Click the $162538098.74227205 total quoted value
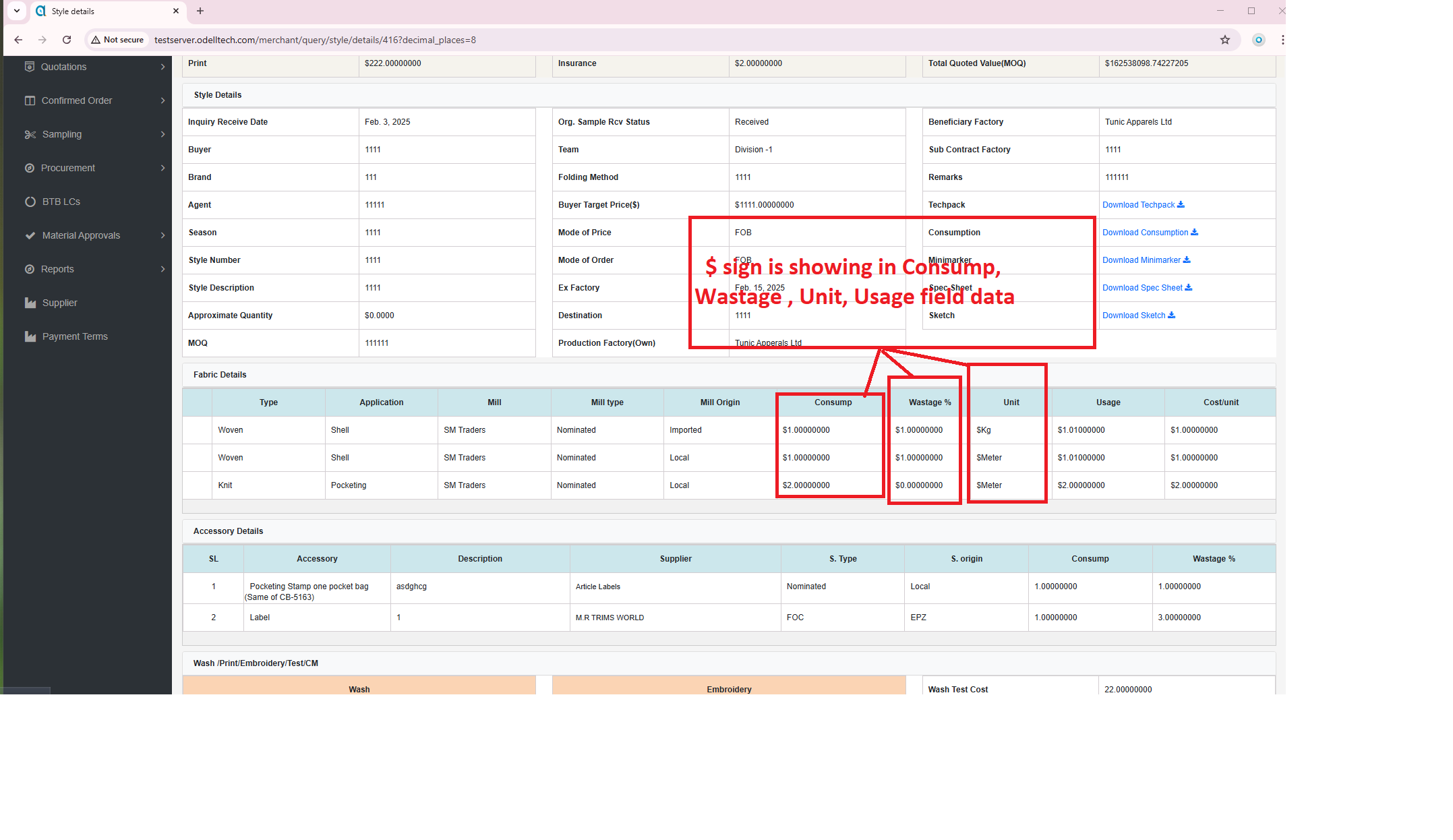The width and height of the screenshot is (1453, 840). (1146, 63)
